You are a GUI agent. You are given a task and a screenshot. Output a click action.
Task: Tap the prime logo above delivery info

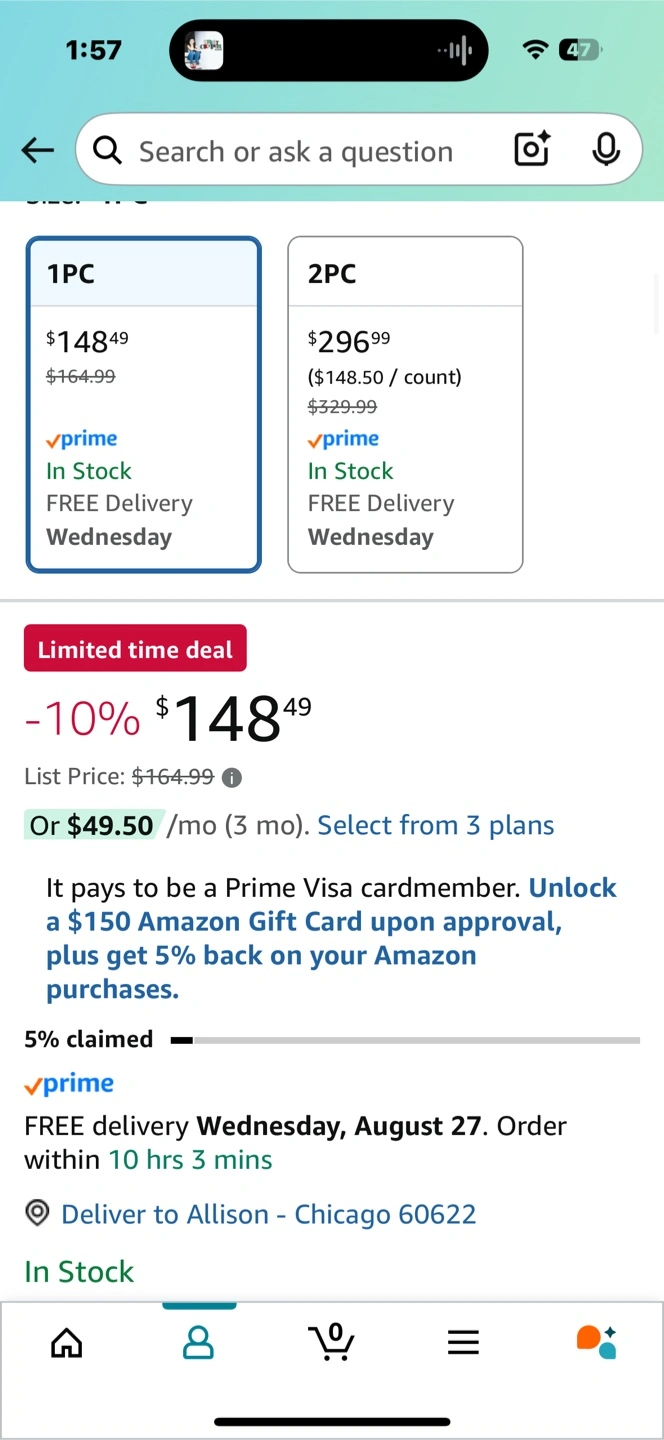coord(69,1084)
